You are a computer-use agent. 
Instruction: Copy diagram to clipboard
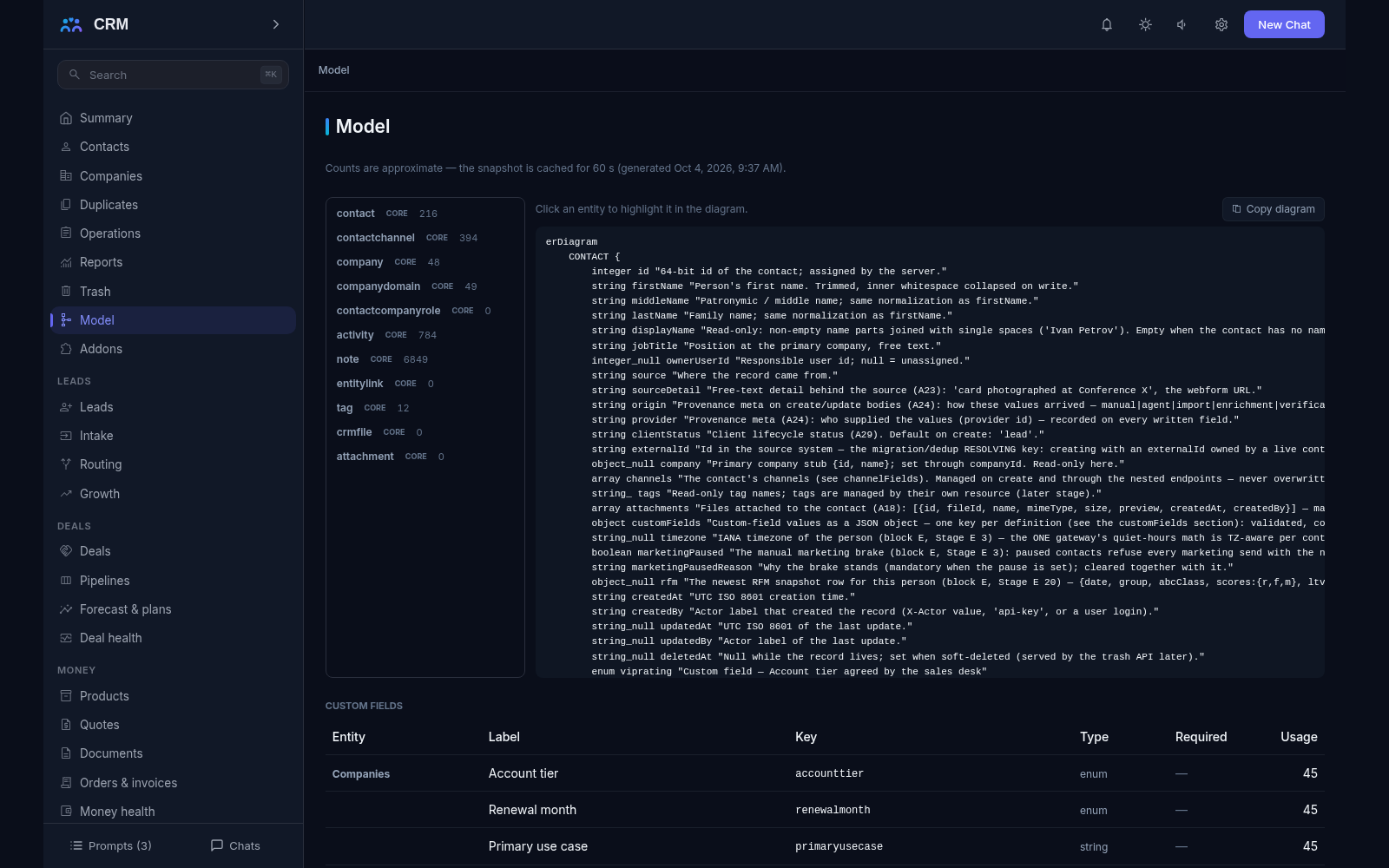tap(1273, 209)
